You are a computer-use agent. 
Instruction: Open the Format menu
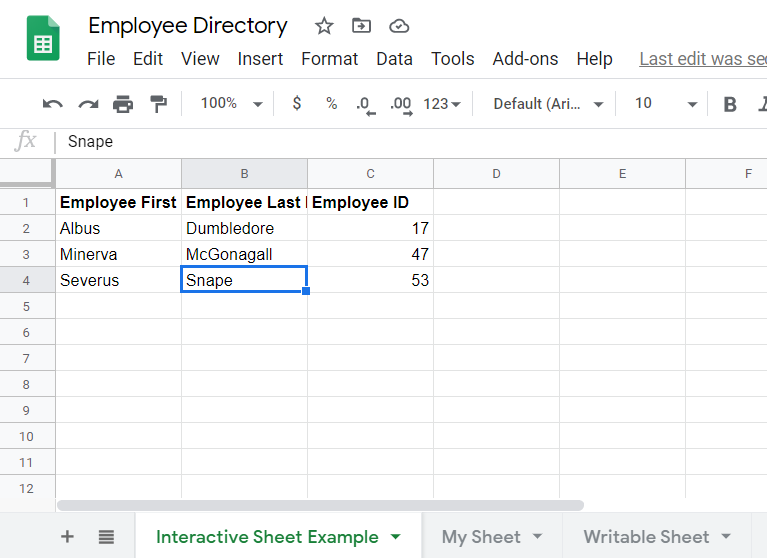329,59
